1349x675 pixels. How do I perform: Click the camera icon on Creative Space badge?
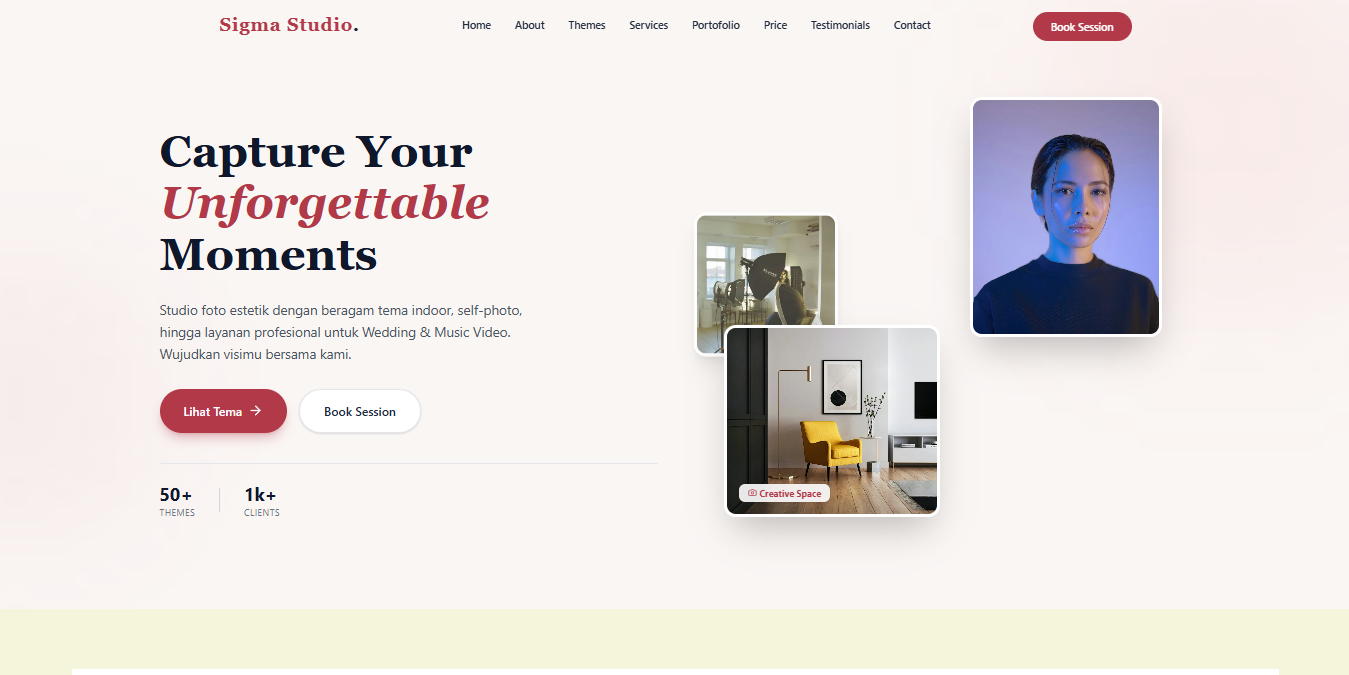click(752, 493)
